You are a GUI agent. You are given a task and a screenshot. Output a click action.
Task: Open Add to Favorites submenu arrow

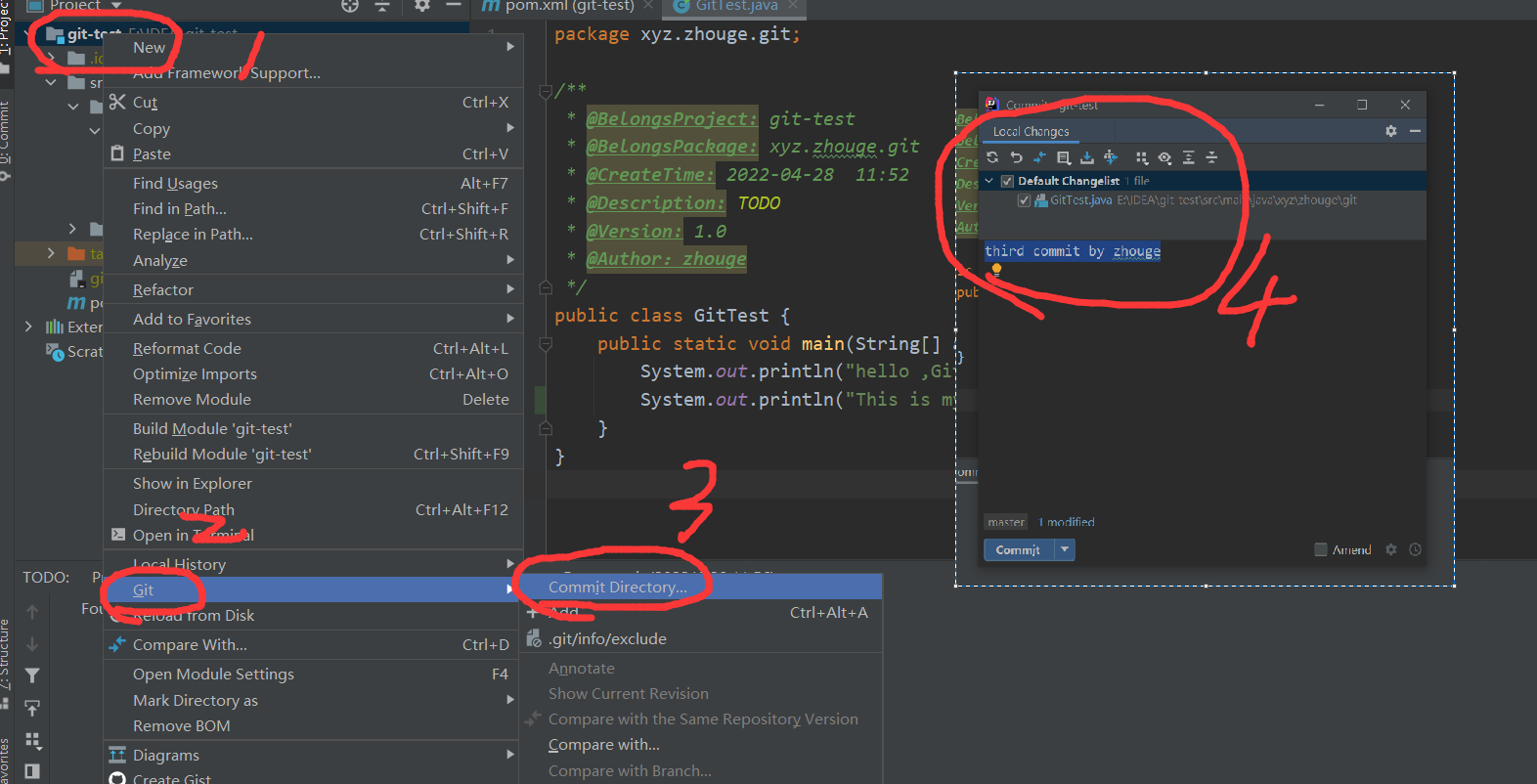pos(510,319)
